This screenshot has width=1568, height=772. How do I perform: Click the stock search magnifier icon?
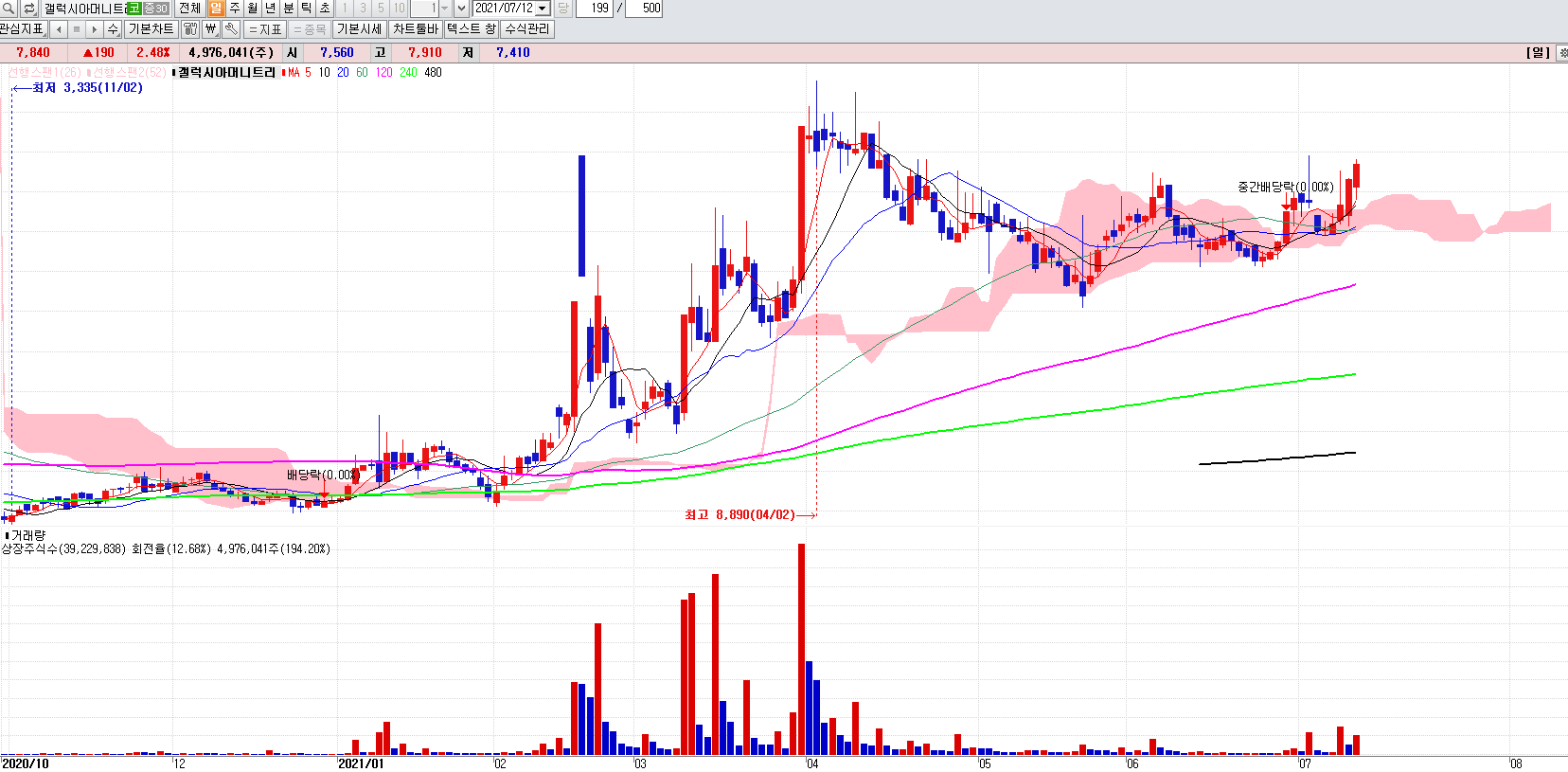(x=9, y=9)
